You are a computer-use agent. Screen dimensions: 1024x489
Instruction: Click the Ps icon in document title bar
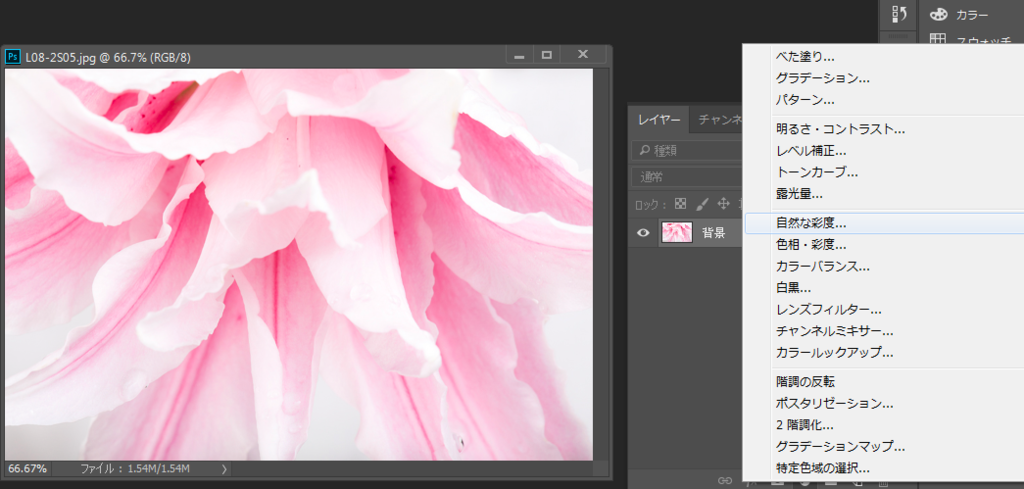(12, 57)
